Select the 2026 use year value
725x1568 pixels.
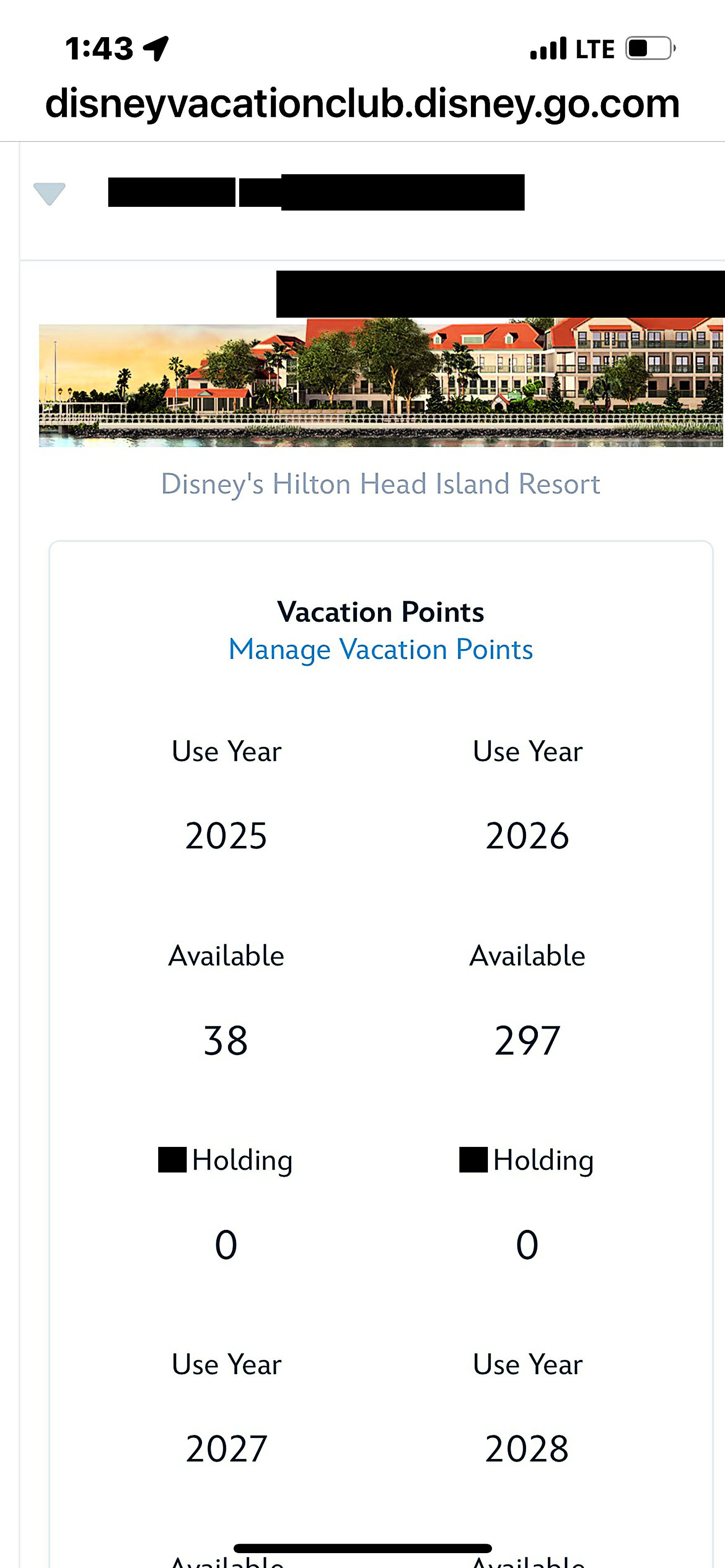(x=527, y=836)
